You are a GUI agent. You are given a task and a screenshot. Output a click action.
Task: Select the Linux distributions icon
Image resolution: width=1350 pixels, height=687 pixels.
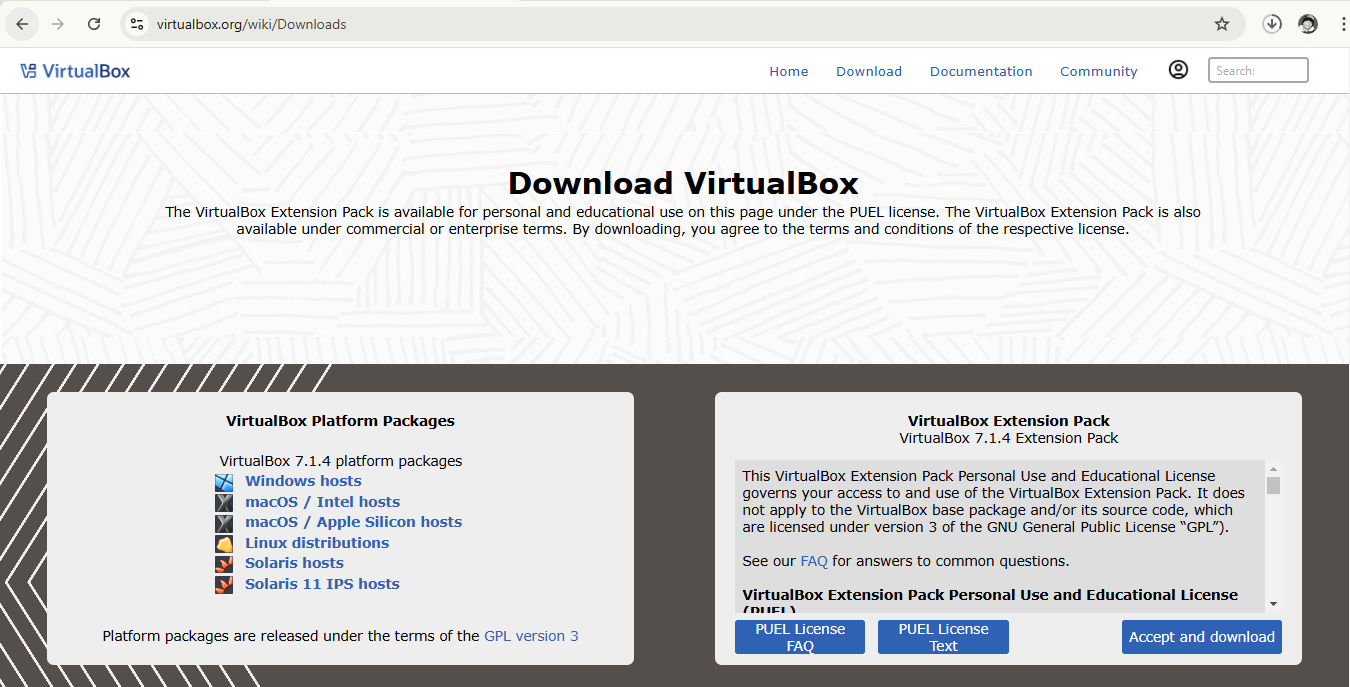(x=224, y=542)
